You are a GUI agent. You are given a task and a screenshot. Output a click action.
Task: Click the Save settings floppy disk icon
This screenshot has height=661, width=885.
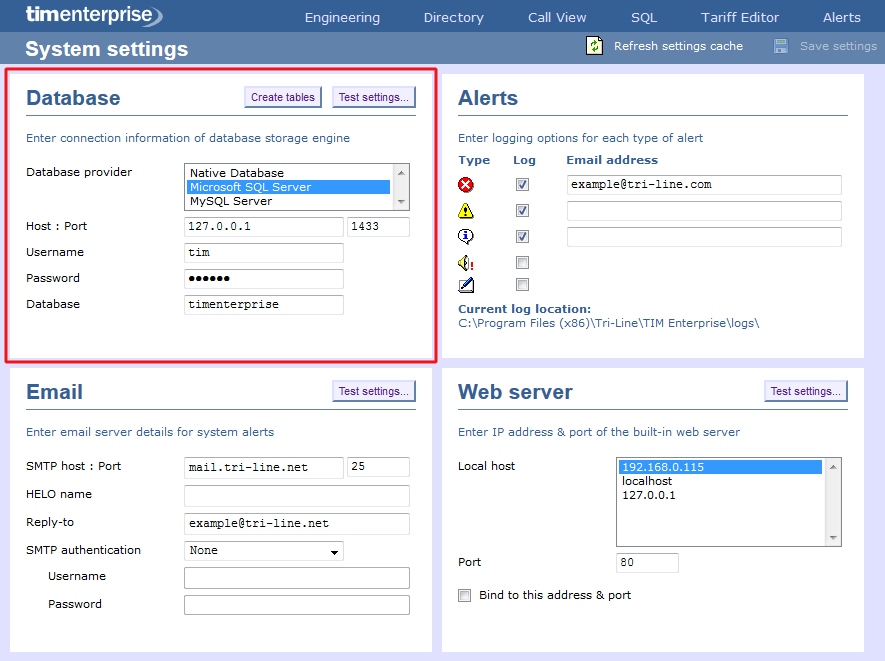[781, 46]
